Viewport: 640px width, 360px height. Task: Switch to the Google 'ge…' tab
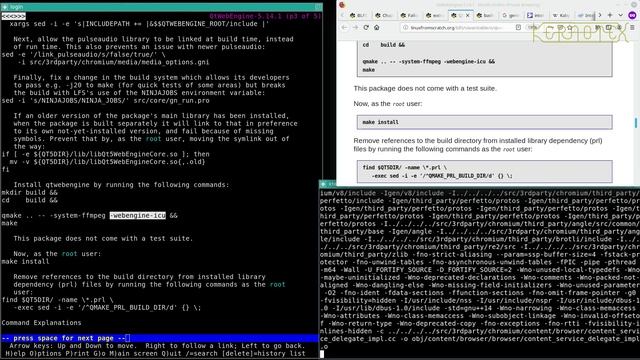point(510,15)
